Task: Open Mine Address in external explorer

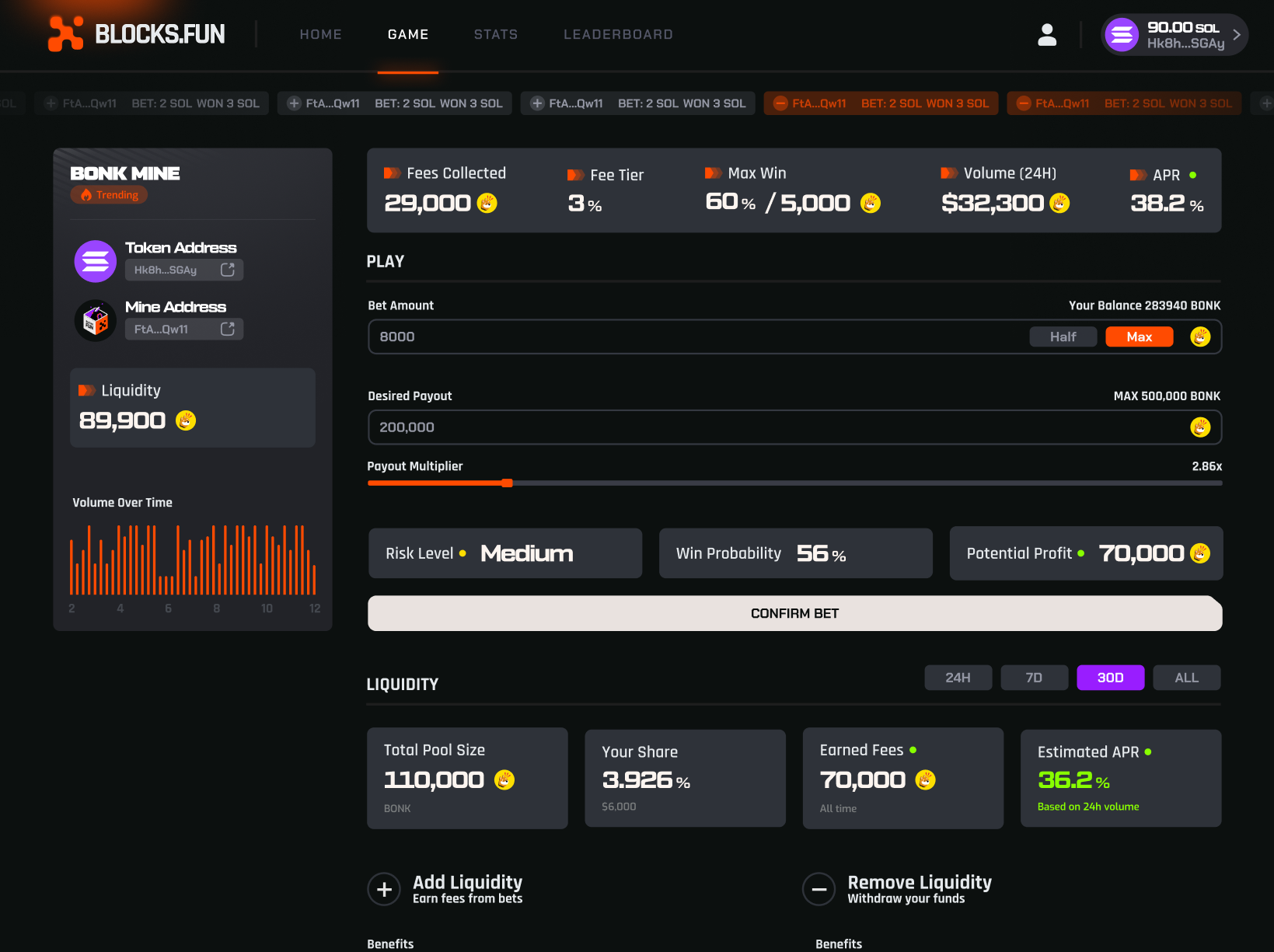Action: coord(227,329)
